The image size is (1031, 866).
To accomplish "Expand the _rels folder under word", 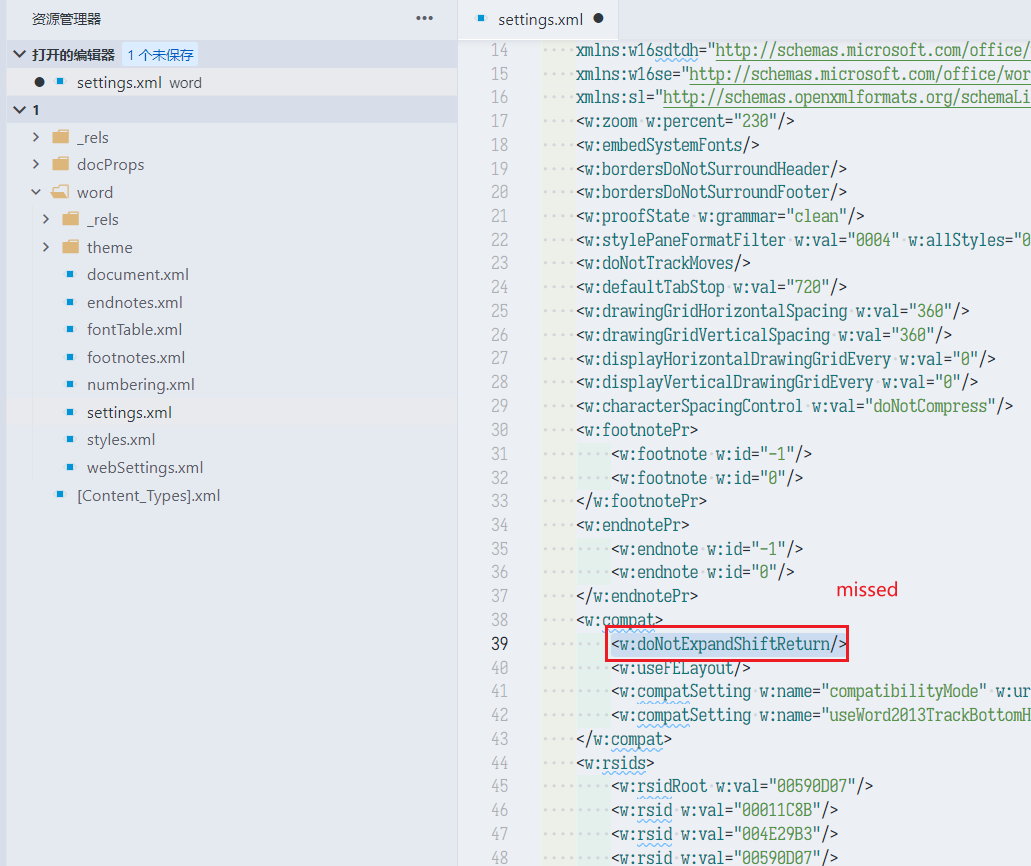I will point(45,219).
